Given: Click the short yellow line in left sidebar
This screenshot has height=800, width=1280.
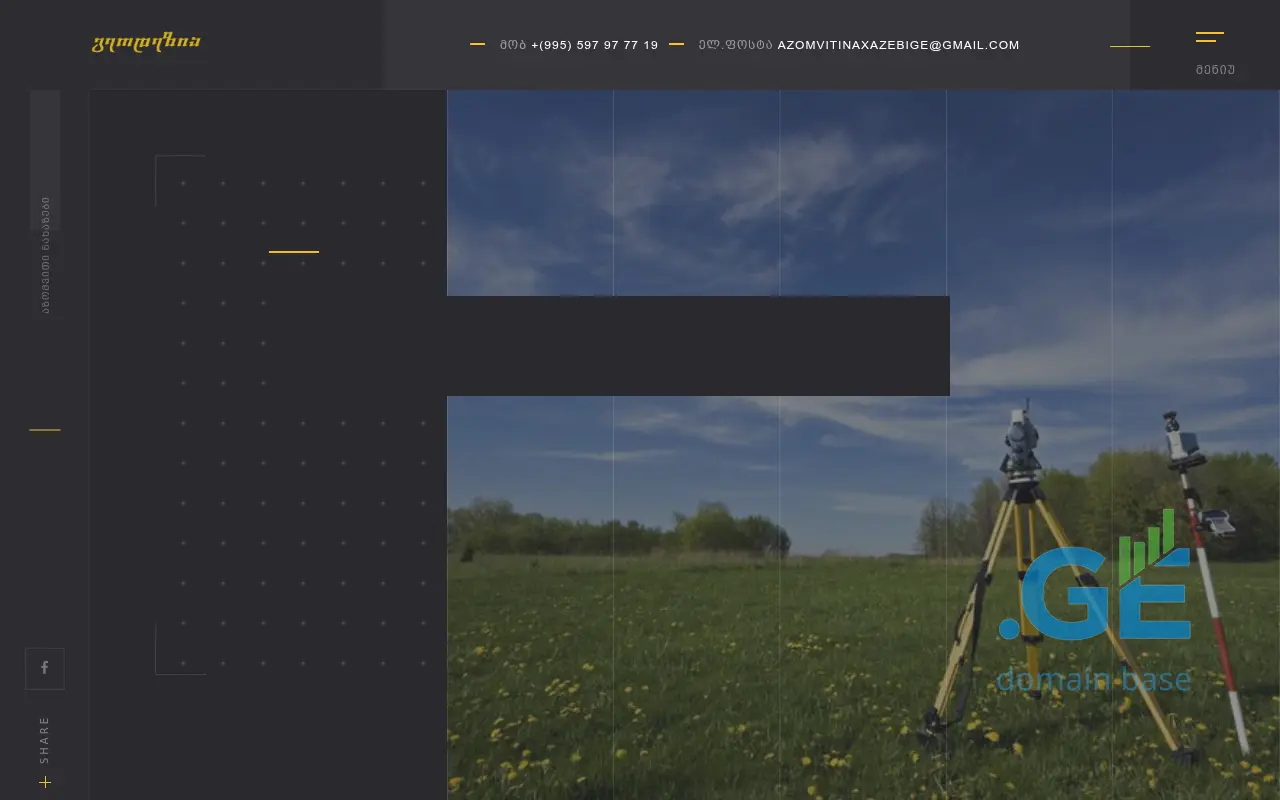Looking at the screenshot, I should coord(45,430).
